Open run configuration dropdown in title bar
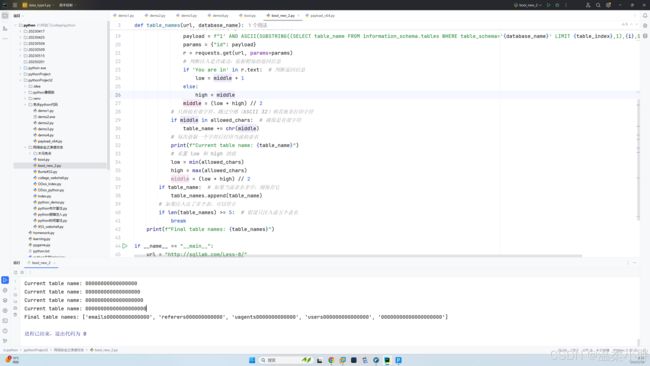This screenshot has height=366, width=650. (x=528, y=5)
